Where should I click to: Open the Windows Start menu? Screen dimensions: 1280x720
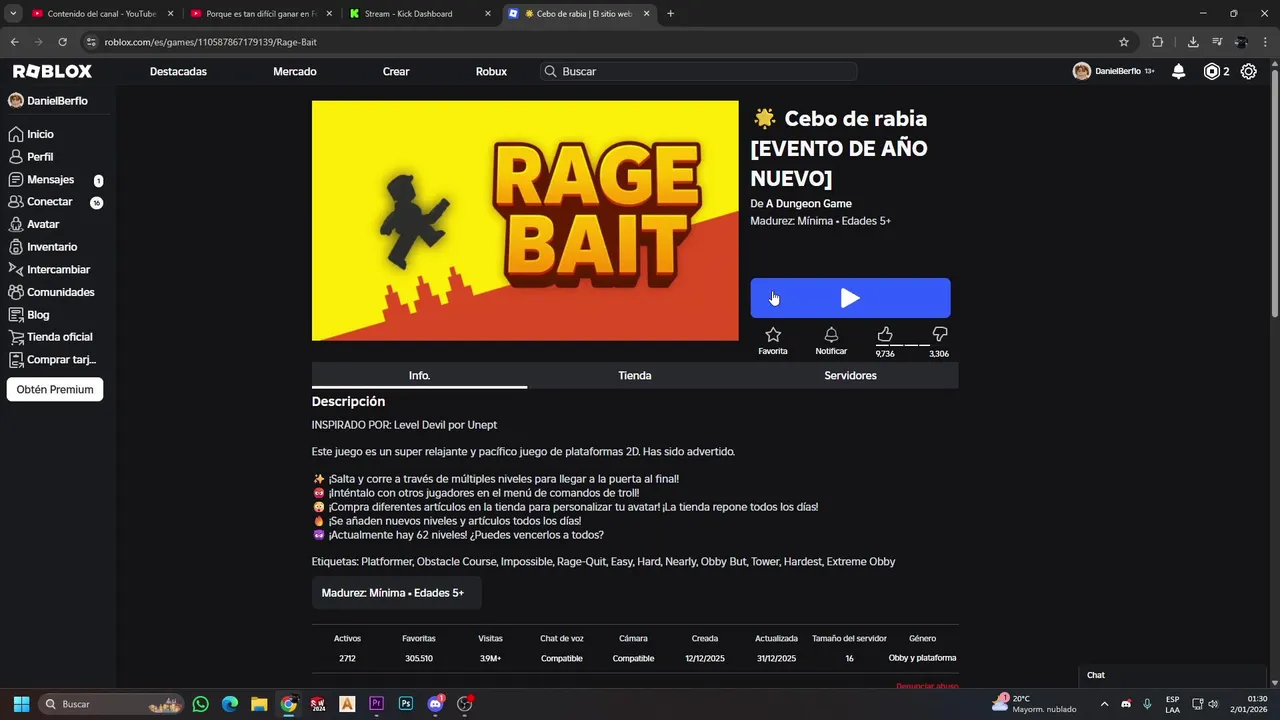[21, 704]
